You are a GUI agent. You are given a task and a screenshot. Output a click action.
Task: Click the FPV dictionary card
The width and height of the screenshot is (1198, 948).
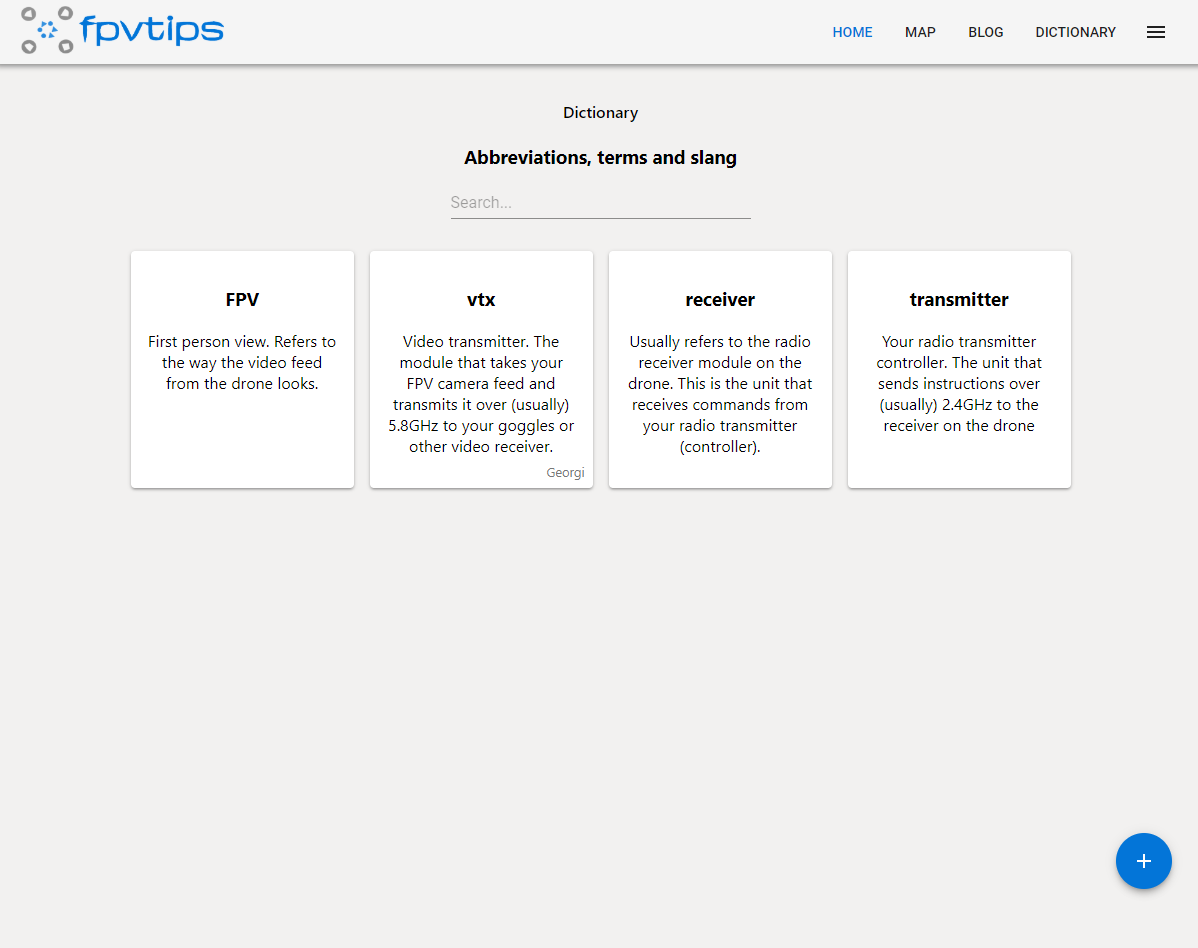pos(242,369)
